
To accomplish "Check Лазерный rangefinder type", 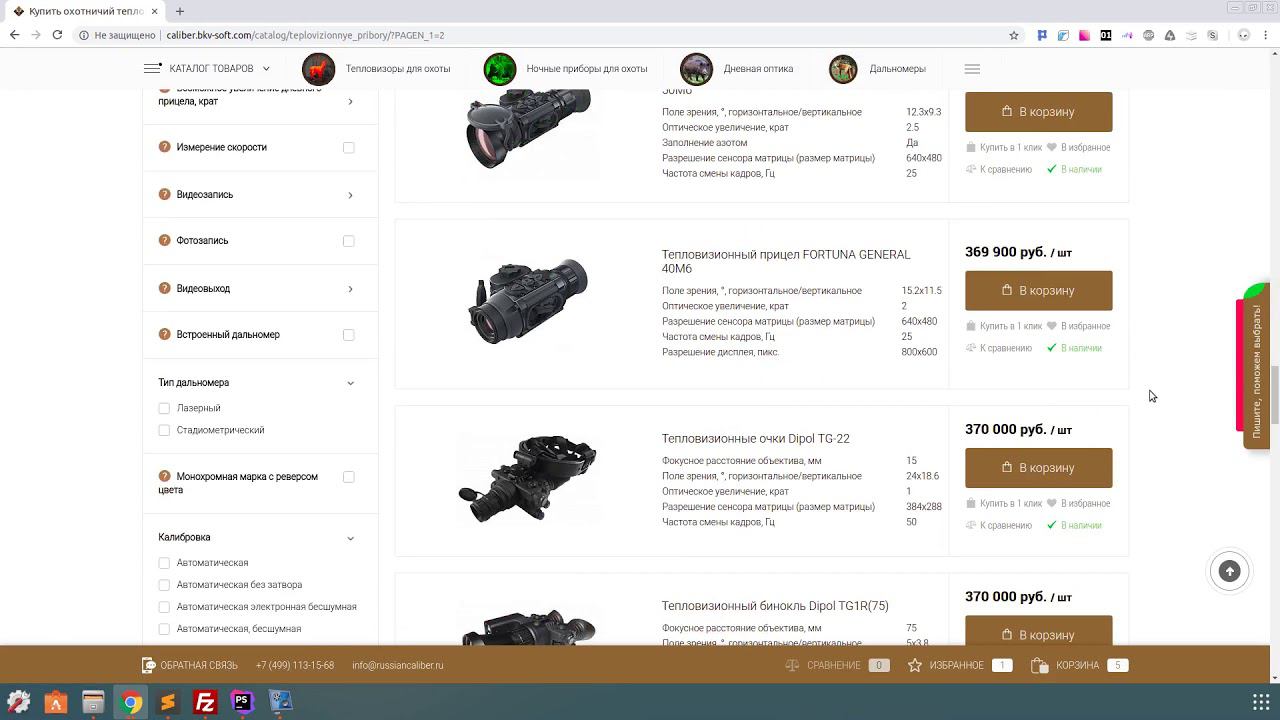I will click(164, 408).
